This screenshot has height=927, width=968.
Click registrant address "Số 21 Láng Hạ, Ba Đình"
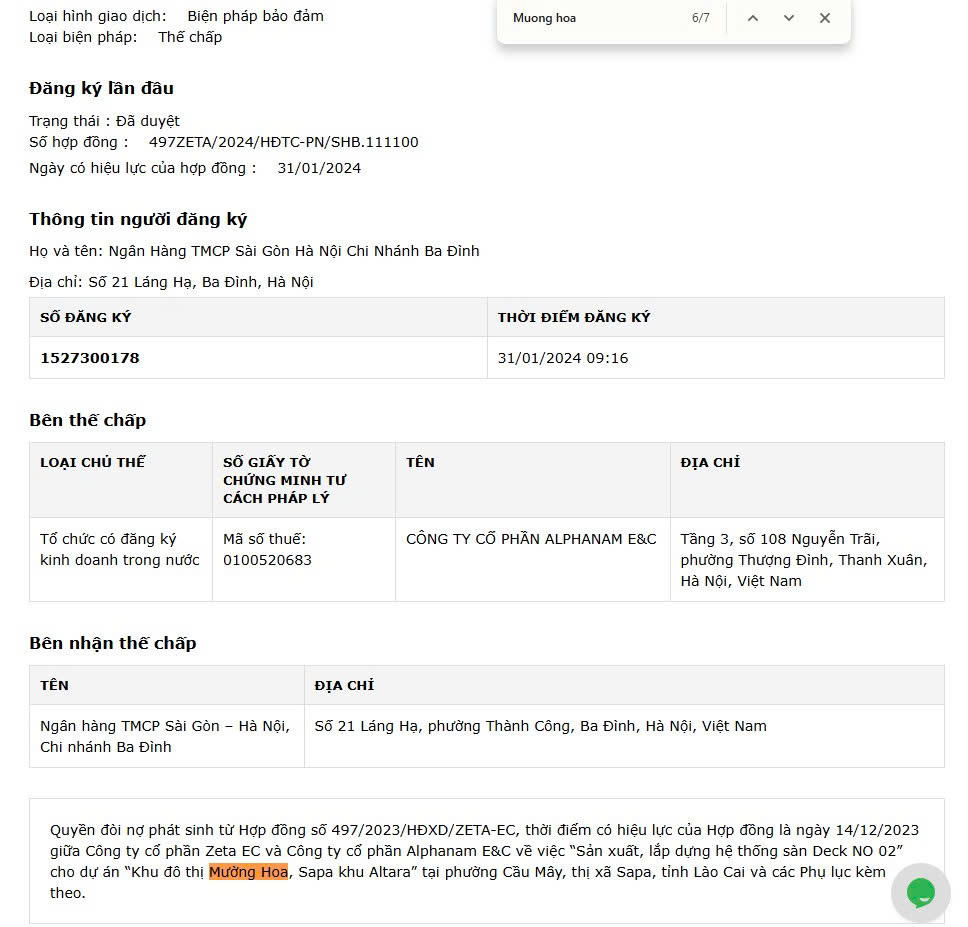tap(171, 282)
